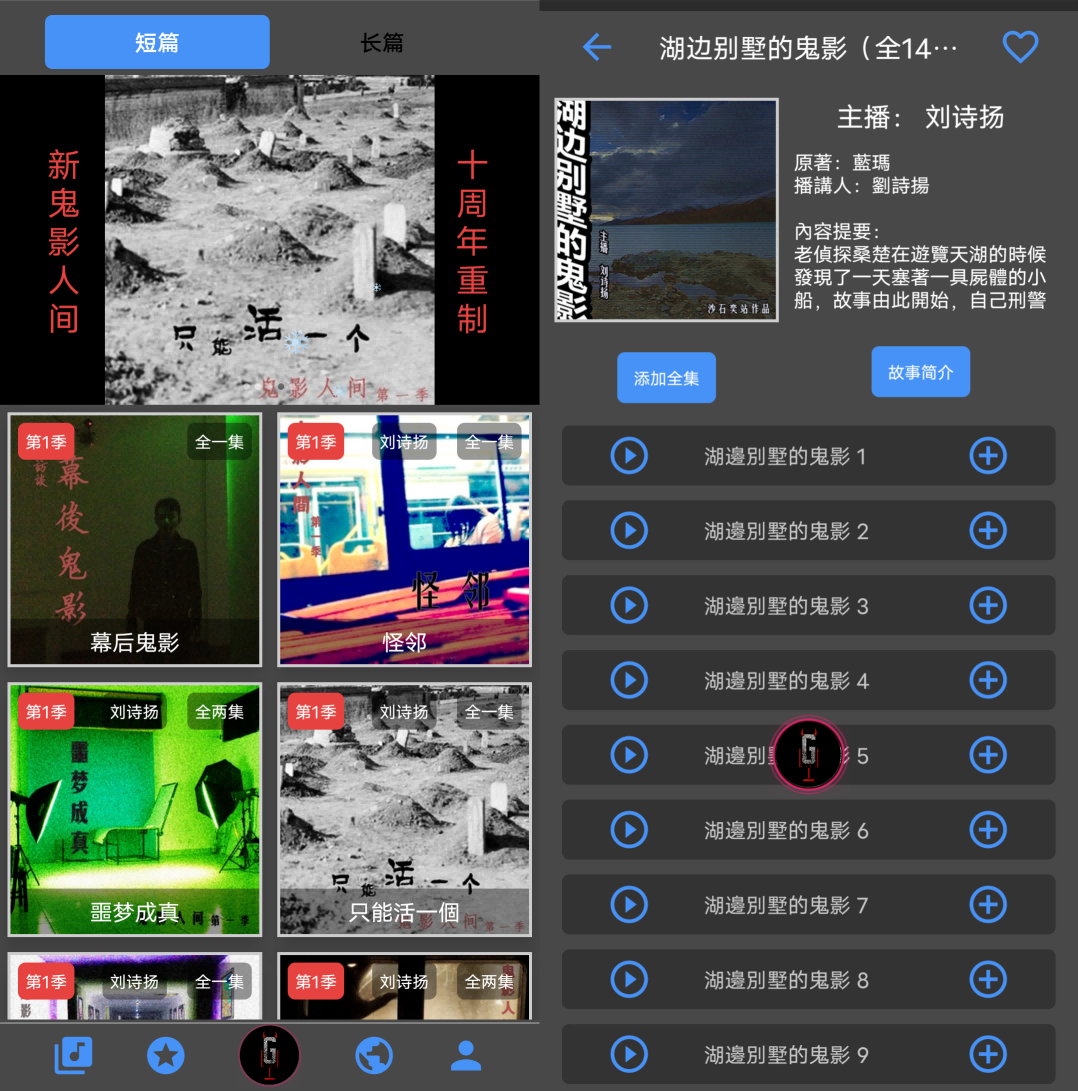Screen dimensions: 1078x1091
Task: Switch to the 短篇 tab
Action: [157, 42]
